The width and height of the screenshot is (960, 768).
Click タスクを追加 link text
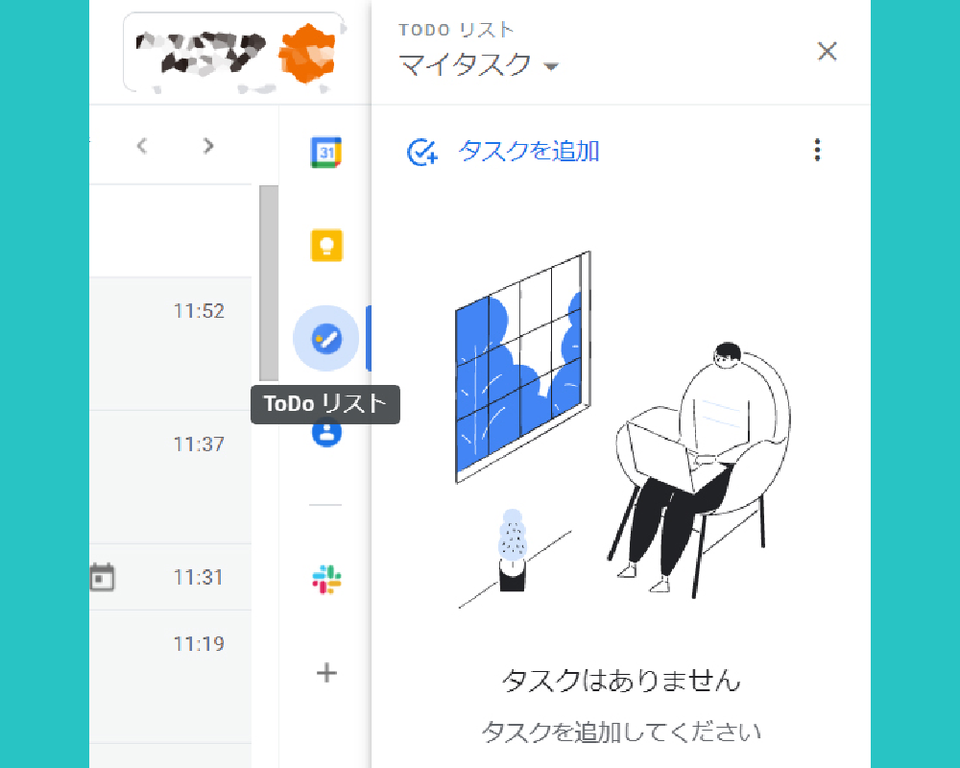pos(529,151)
